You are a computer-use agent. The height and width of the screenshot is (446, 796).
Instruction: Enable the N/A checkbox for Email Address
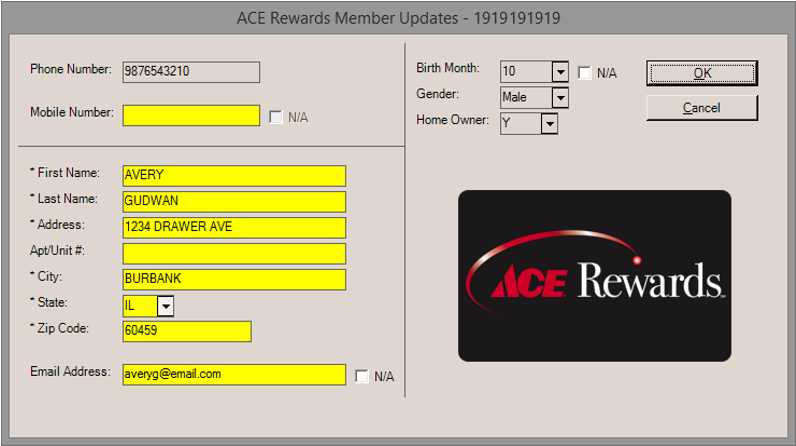click(x=362, y=376)
